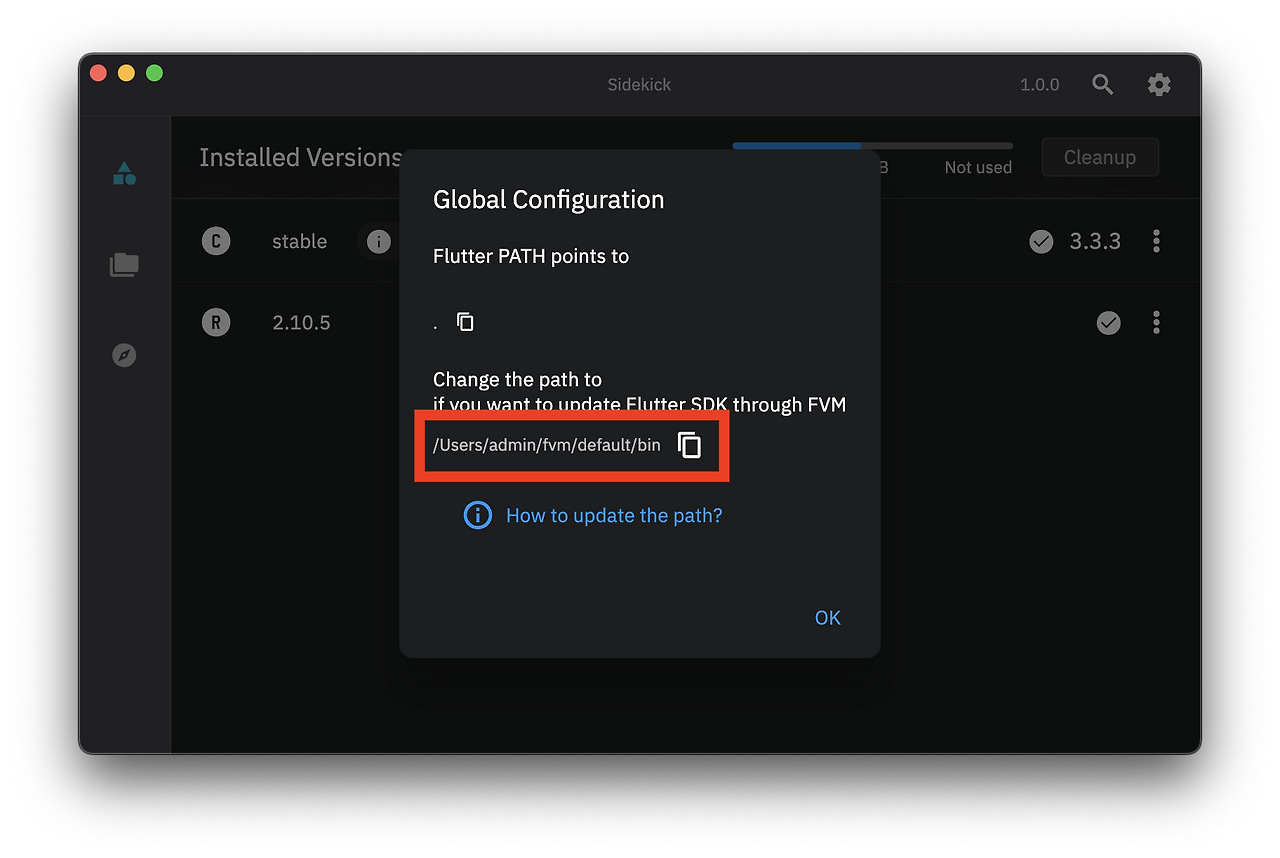Select the shapes home icon in the sidebar
The height and width of the screenshot is (858, 1280).
(x=124, y=173)
